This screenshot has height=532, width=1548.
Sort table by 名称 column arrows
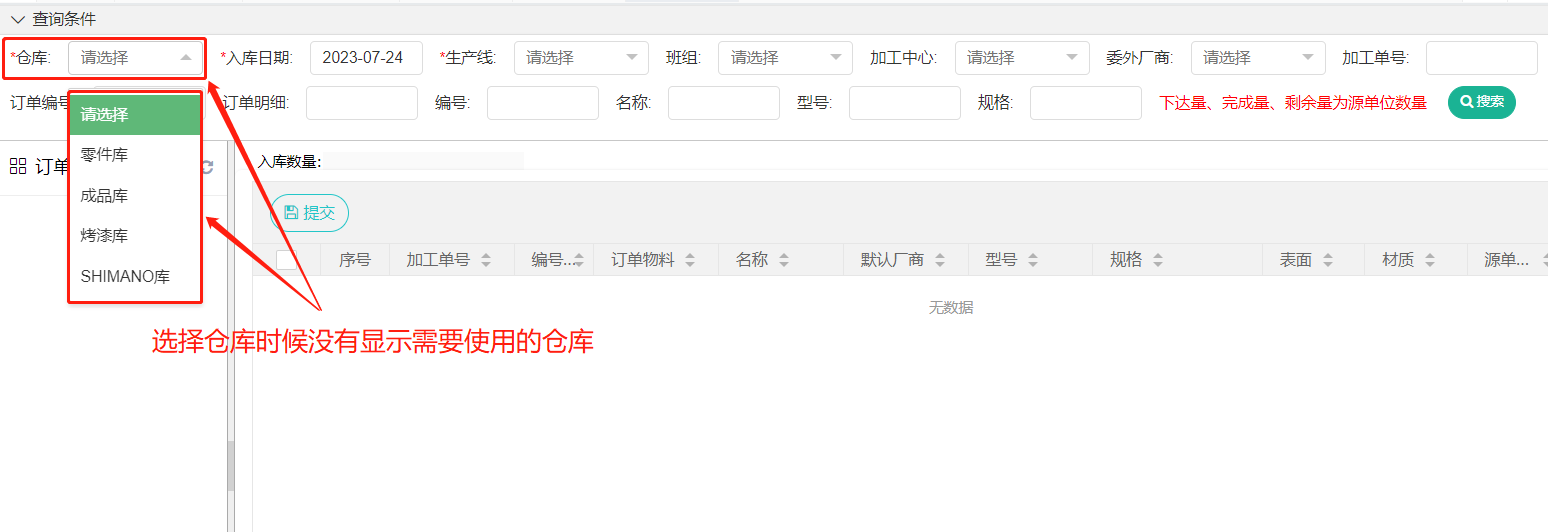(784, 260)
